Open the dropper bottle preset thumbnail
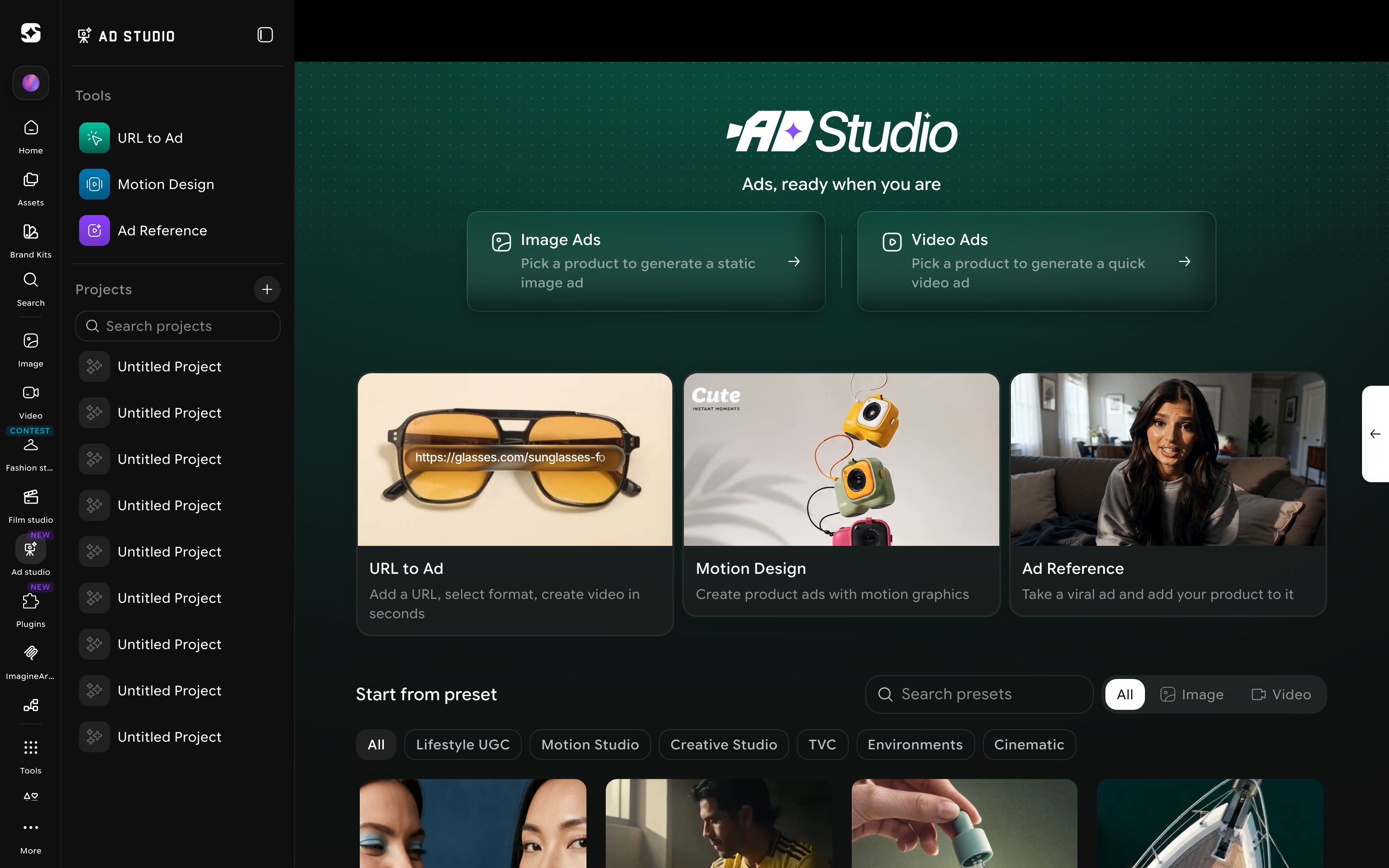The height and width of the screenshot is (868, 1389). click(x=964, y=823)
